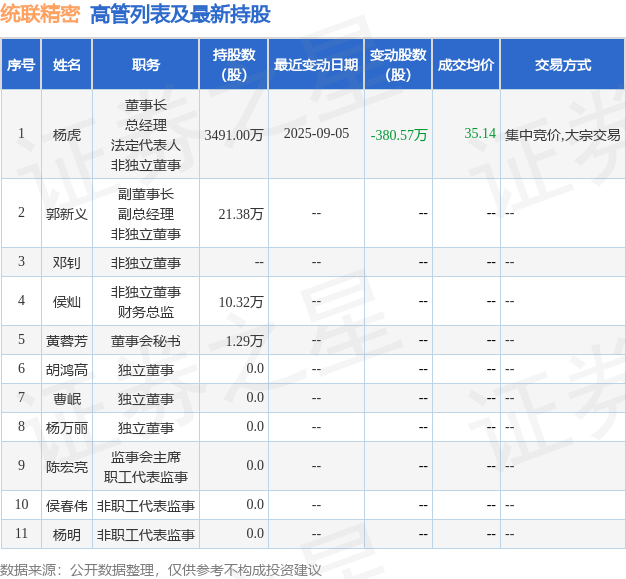This screenshot has width=626, height=579.
Task: Select the name 胡鸿高
Action: click(x=67, y=370)
